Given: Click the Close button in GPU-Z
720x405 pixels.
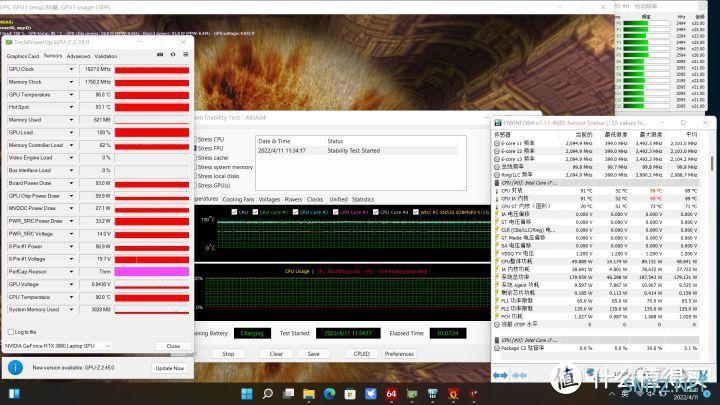Looking at the screenshot, I should tap(173, 346).
